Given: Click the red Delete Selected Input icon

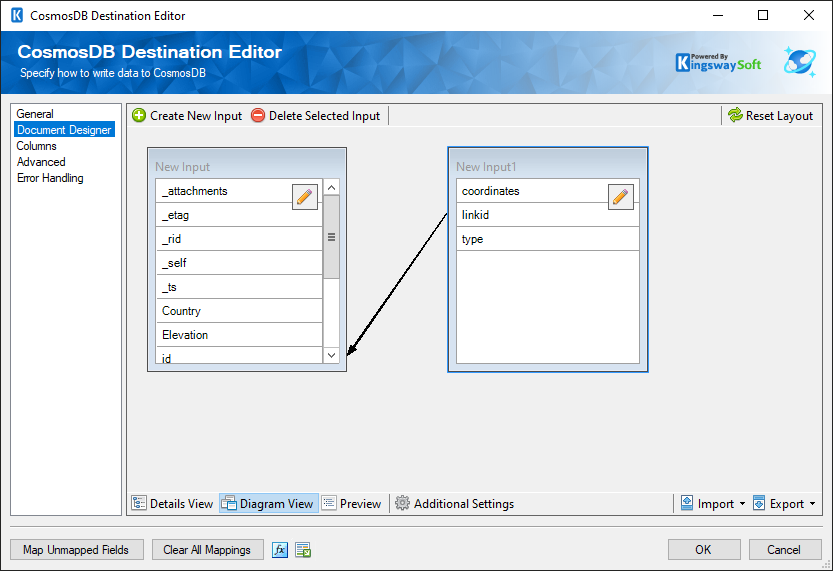Looking at the screenshot, I should tap(258, 115).
